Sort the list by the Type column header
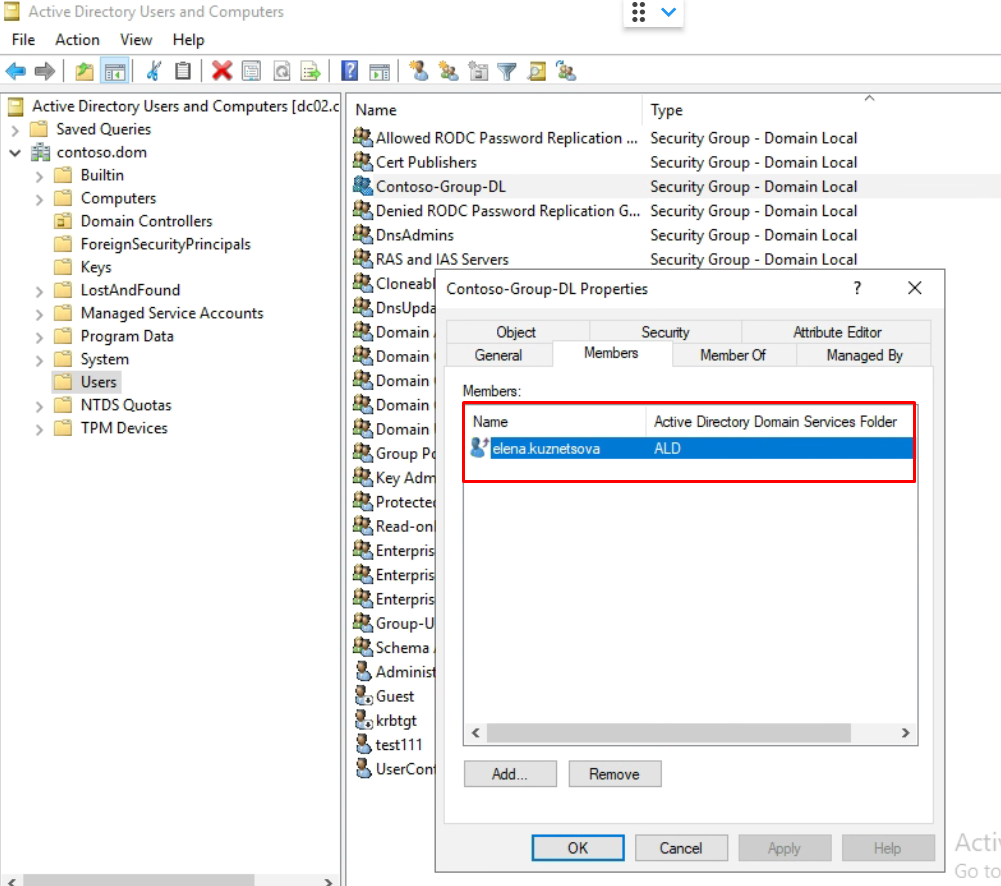The width and height of the screenshot is (1001, 886). [x=666, y=110]
